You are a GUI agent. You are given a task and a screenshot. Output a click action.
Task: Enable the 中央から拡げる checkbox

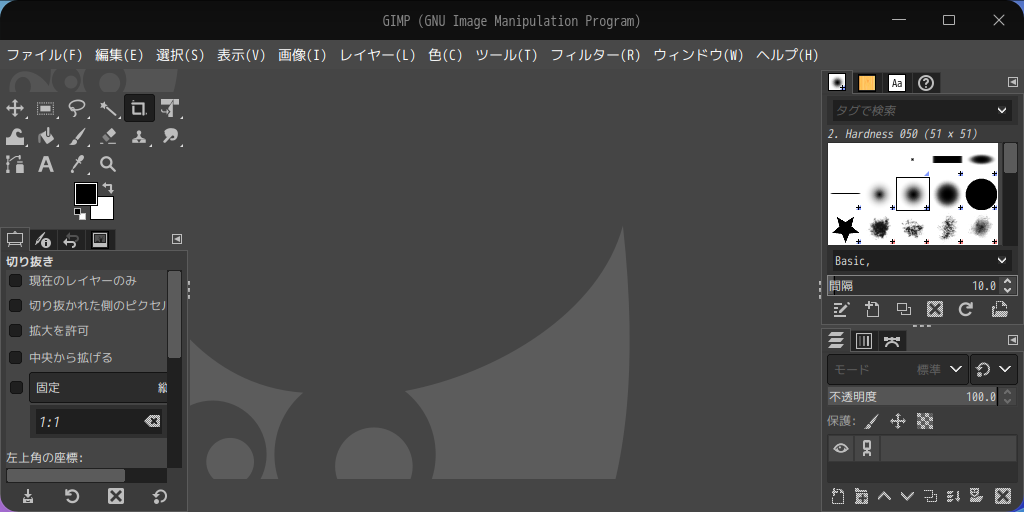tap(15, 357)
